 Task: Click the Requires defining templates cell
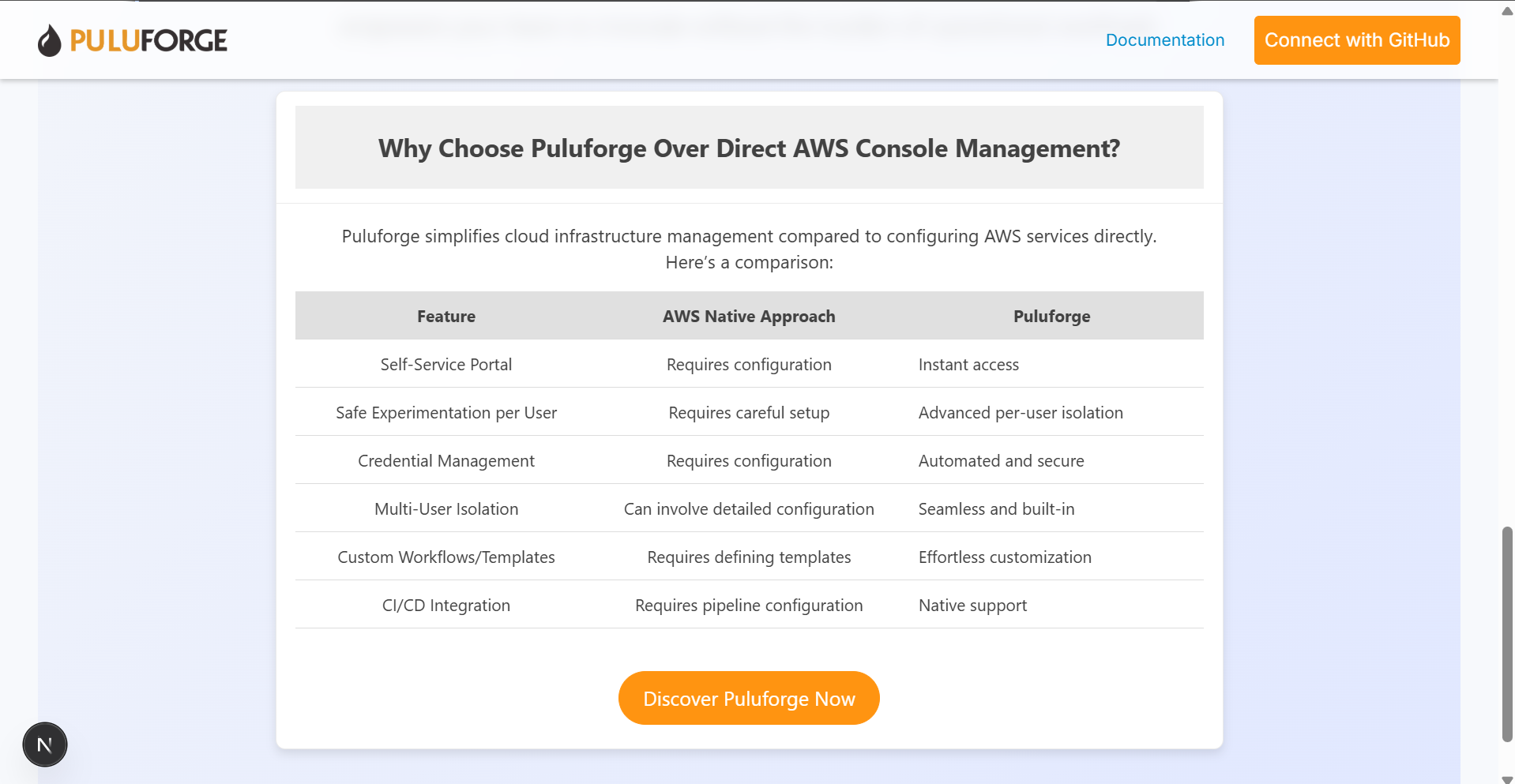click(x=749, y=557)
